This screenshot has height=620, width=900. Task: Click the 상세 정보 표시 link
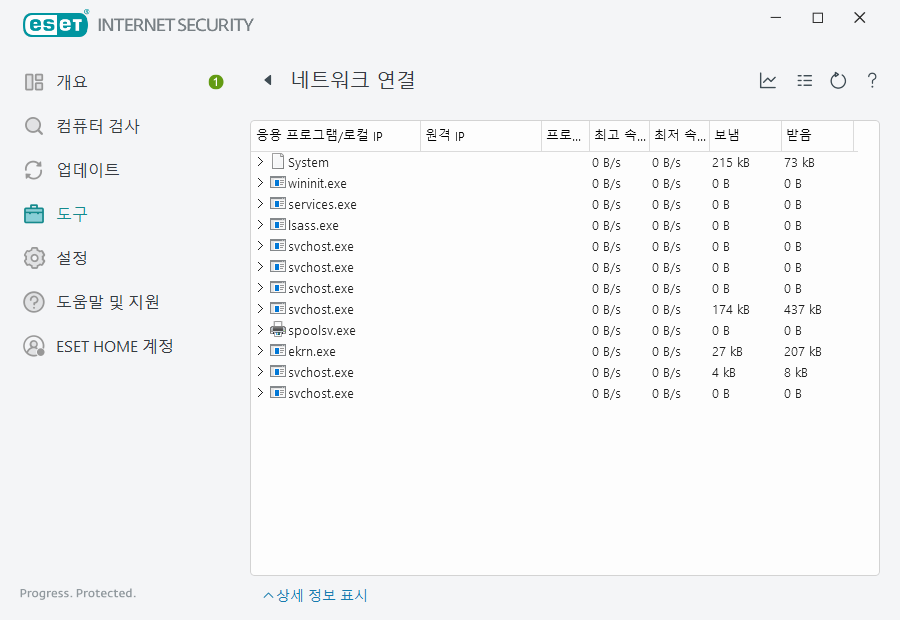click(x=316, y=596)
